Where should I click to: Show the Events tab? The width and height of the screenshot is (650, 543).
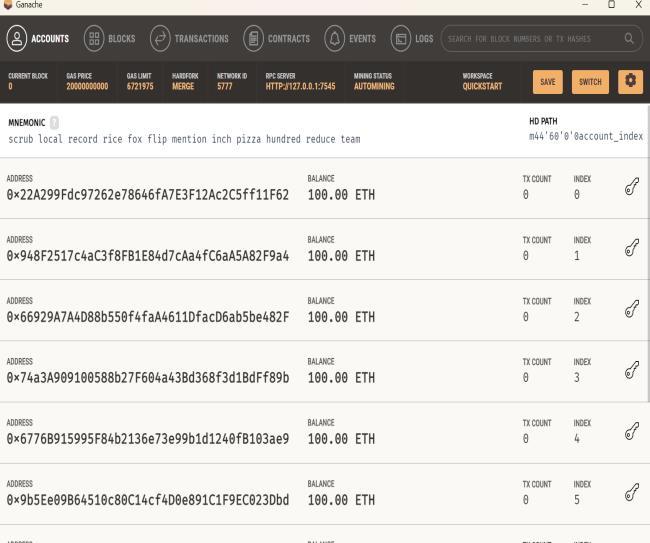(350, 39)
